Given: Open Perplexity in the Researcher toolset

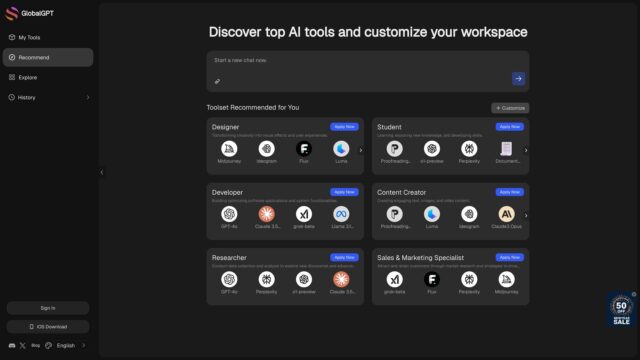Looking at the screenshot, I should 267,280.
